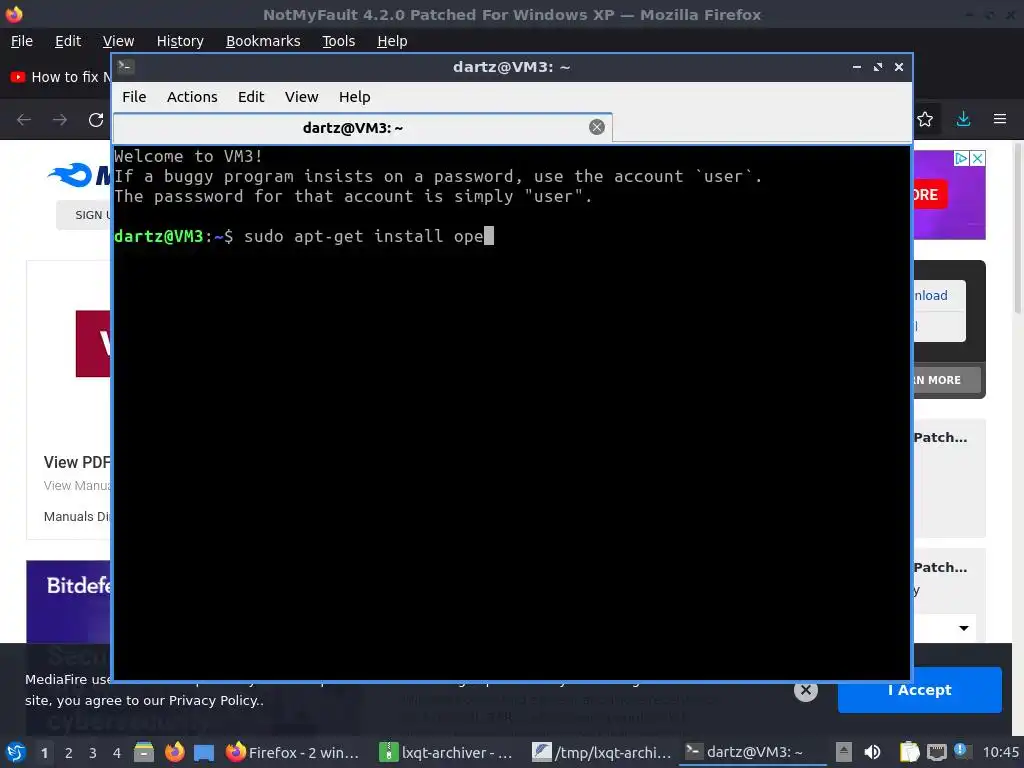Image resolution: width=1024 pixels, height=768 pixels.
Task: Open Firefox's History menu
Action: (180, 41)
